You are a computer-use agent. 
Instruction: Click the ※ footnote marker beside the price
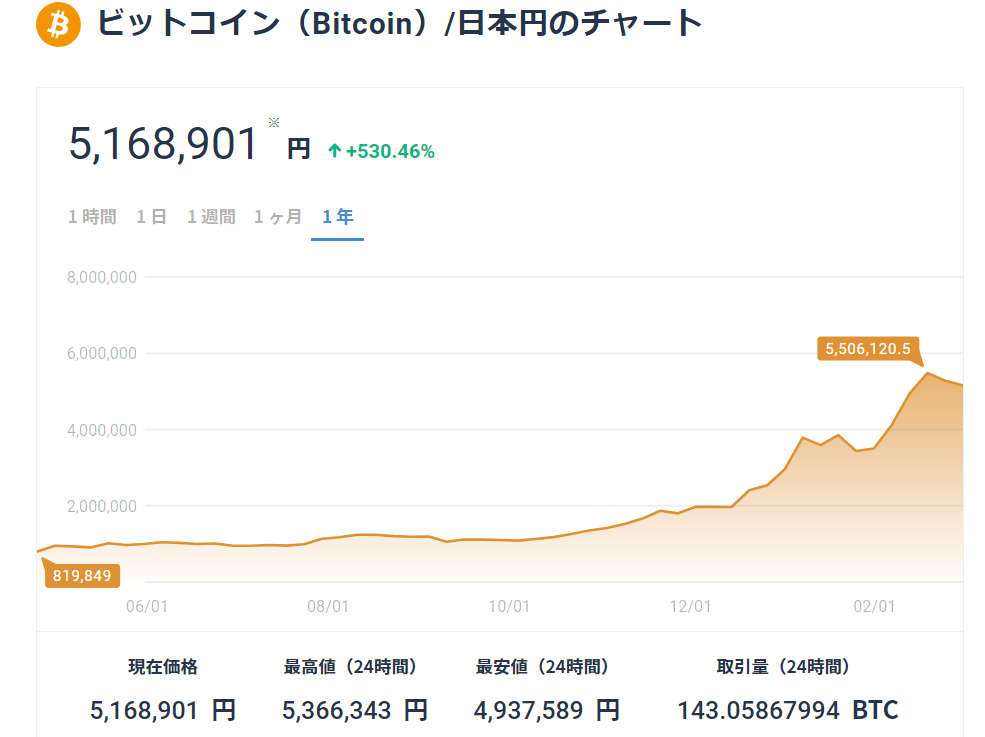[x=274, y=123]
